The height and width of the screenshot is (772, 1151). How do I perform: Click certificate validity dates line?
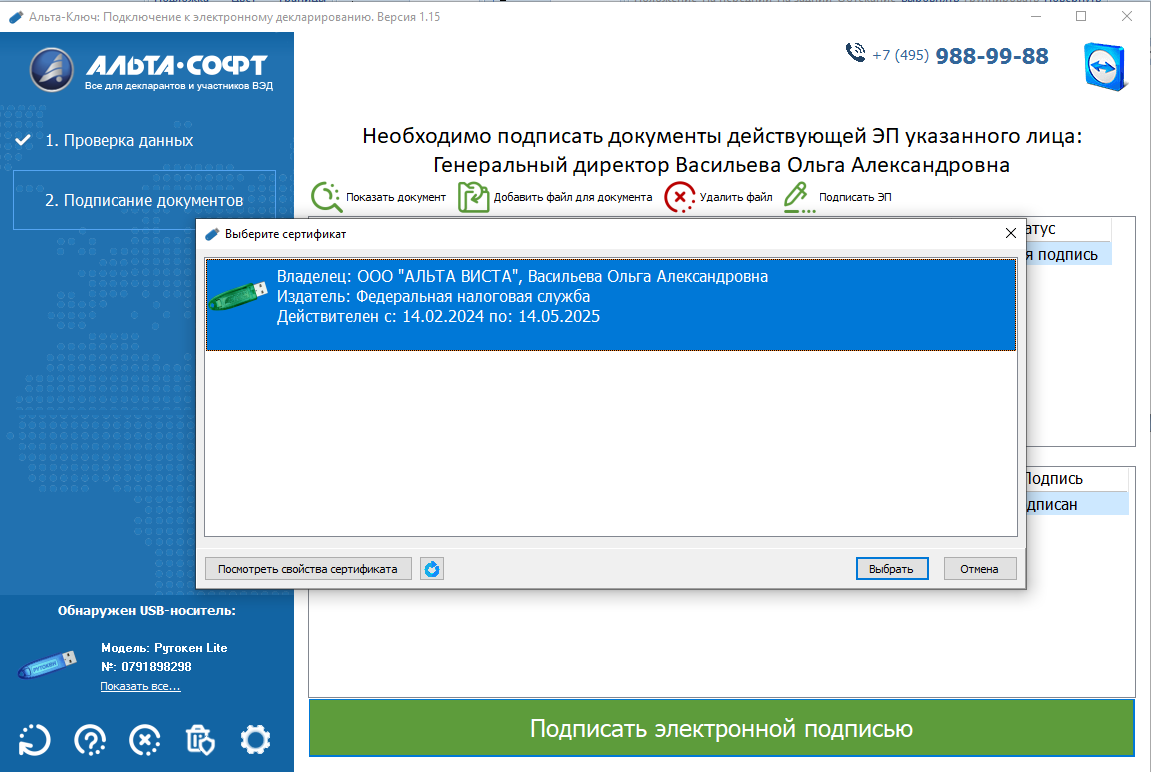tap(438, 316)
